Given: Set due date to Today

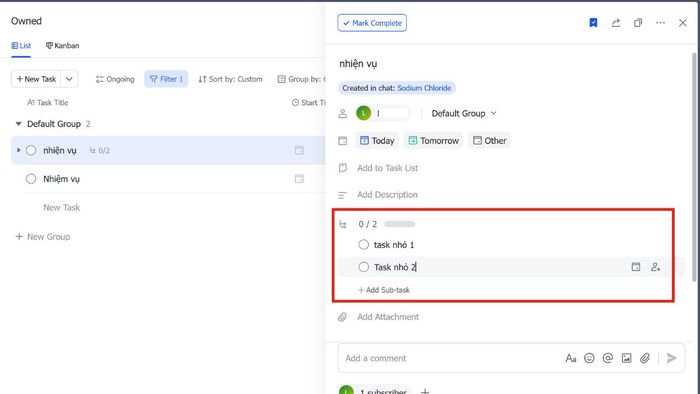Looking at the screenshot, I should 377,141.
